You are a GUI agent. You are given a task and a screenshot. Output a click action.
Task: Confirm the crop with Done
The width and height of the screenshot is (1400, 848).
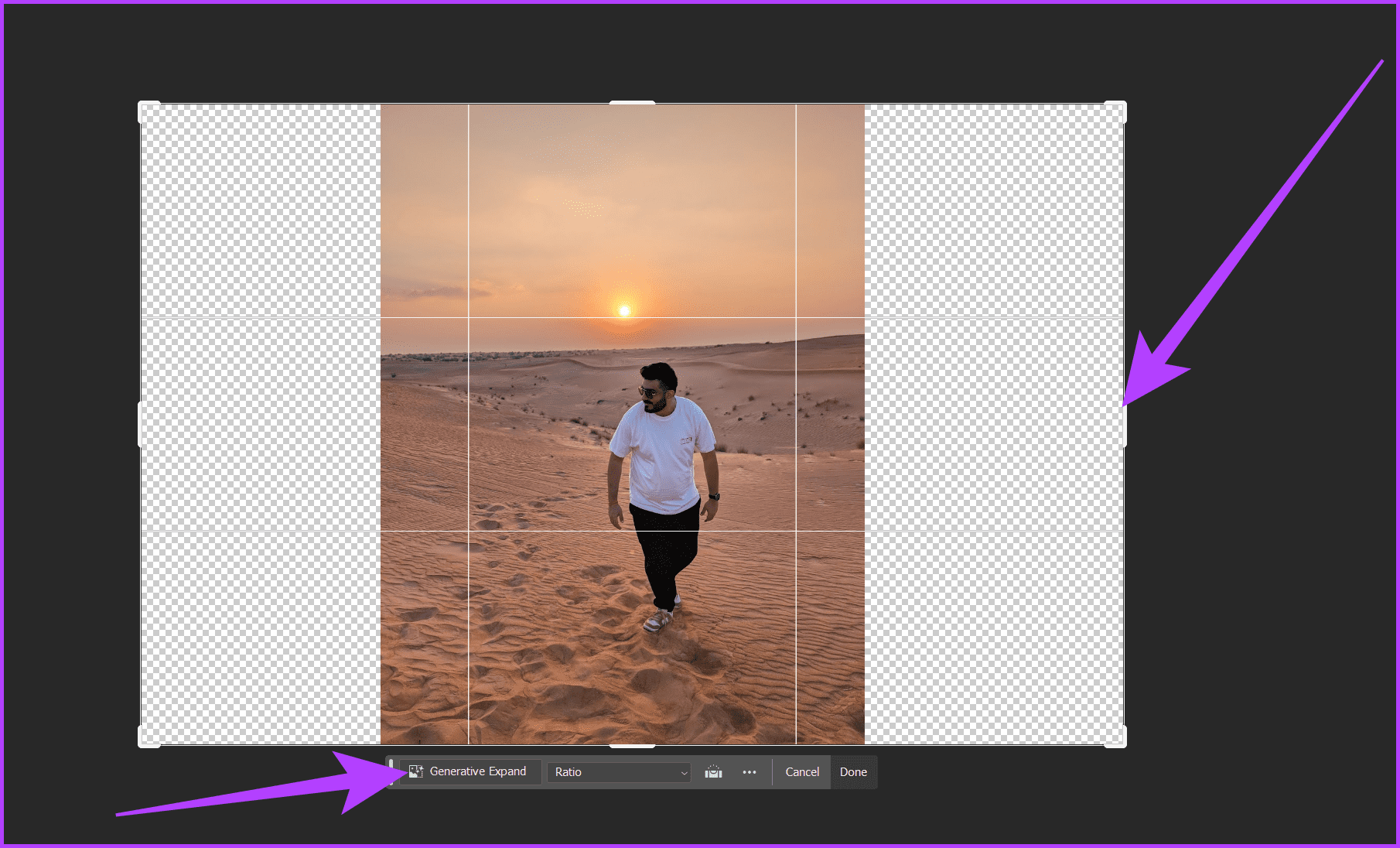(853, 771)
